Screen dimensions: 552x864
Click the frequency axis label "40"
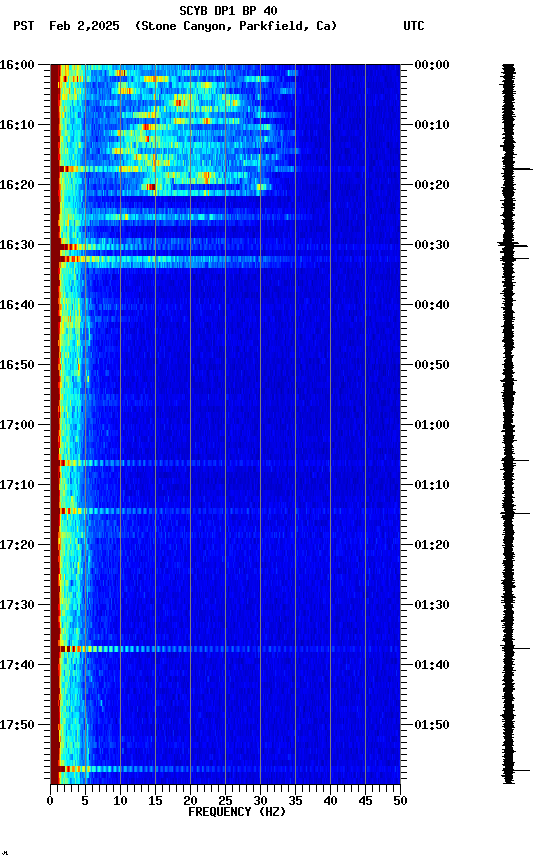pos(331,801)
